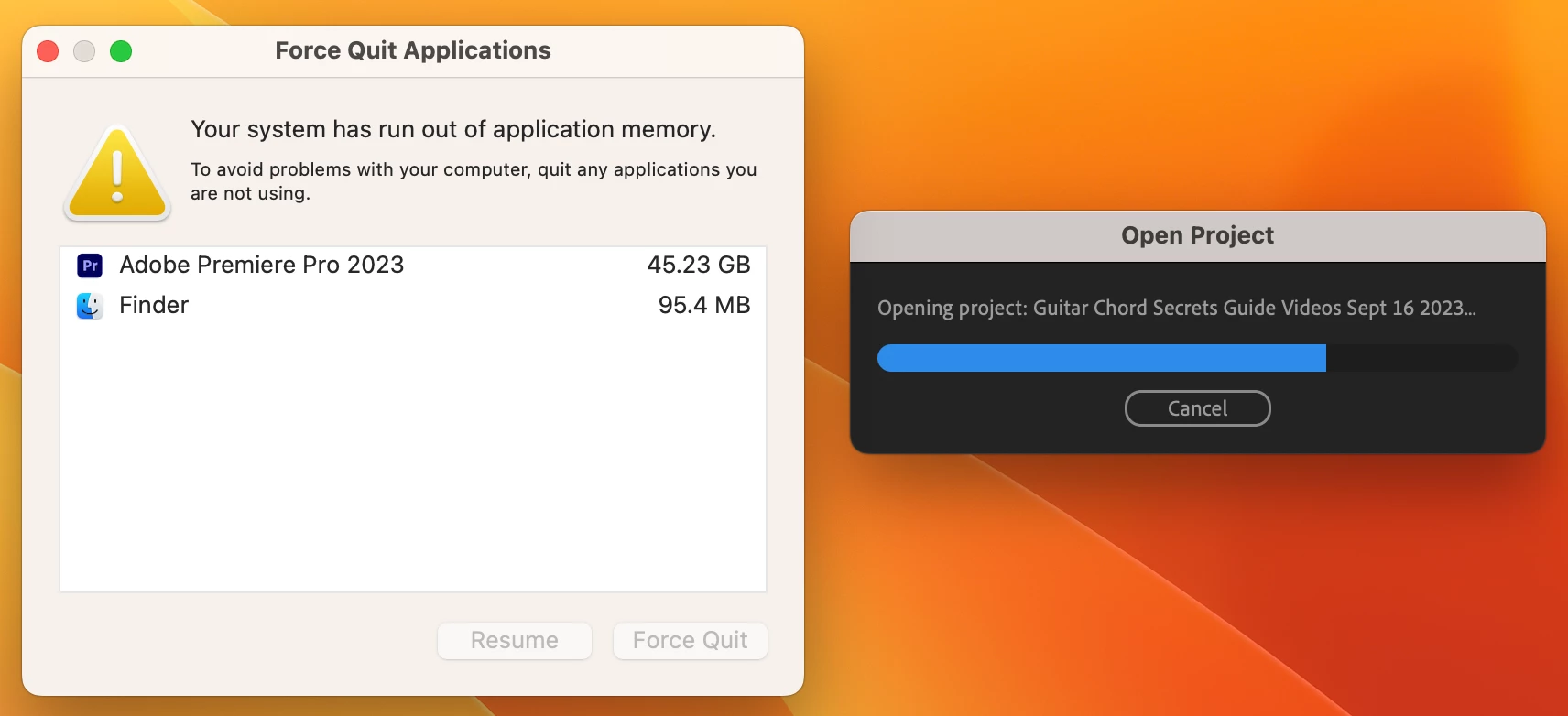Click the yellow warning triangle icon
1568x716 pixels.
(117, 172)
